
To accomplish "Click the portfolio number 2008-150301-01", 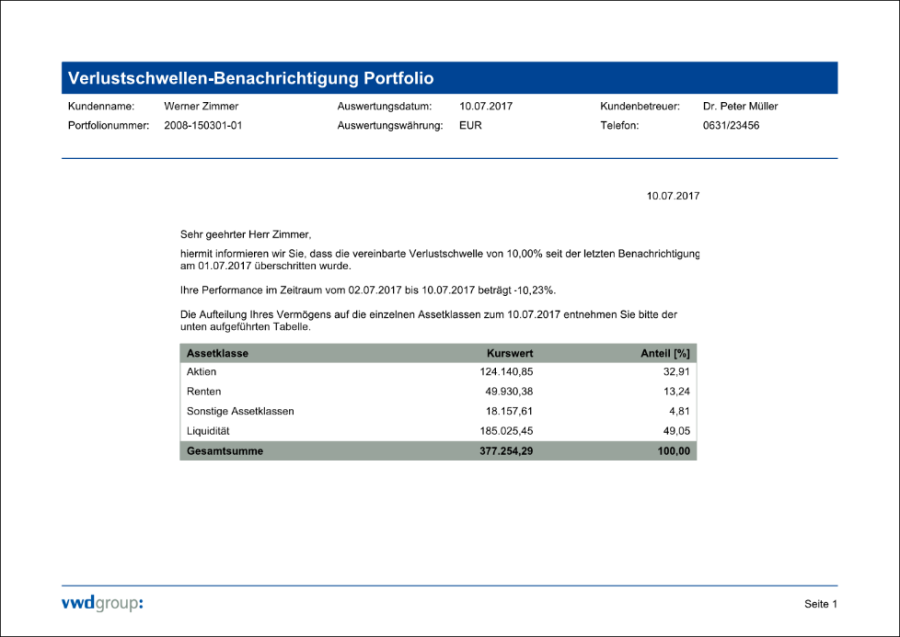I will tap(203, 126).
